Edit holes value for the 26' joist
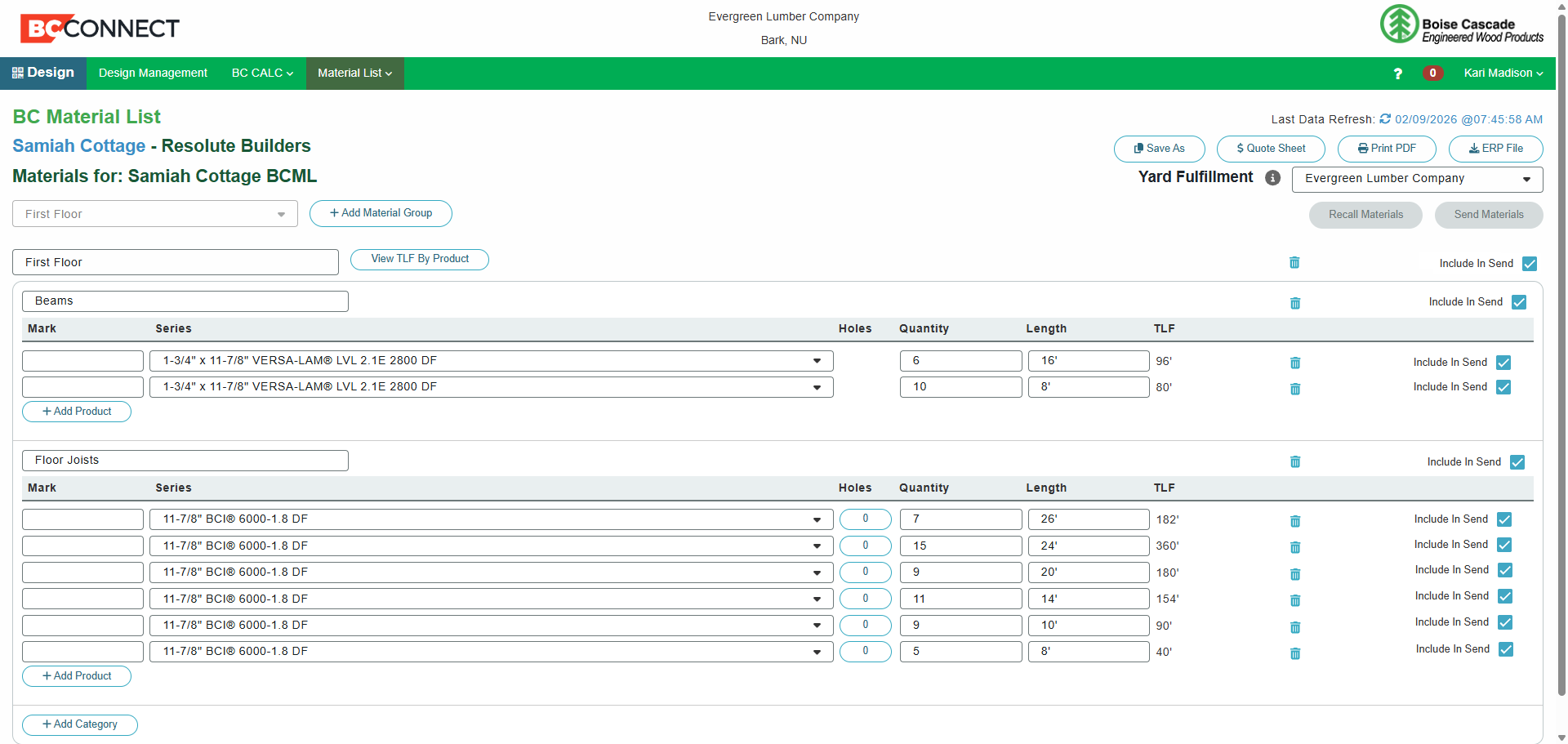 tap(866, 519)
